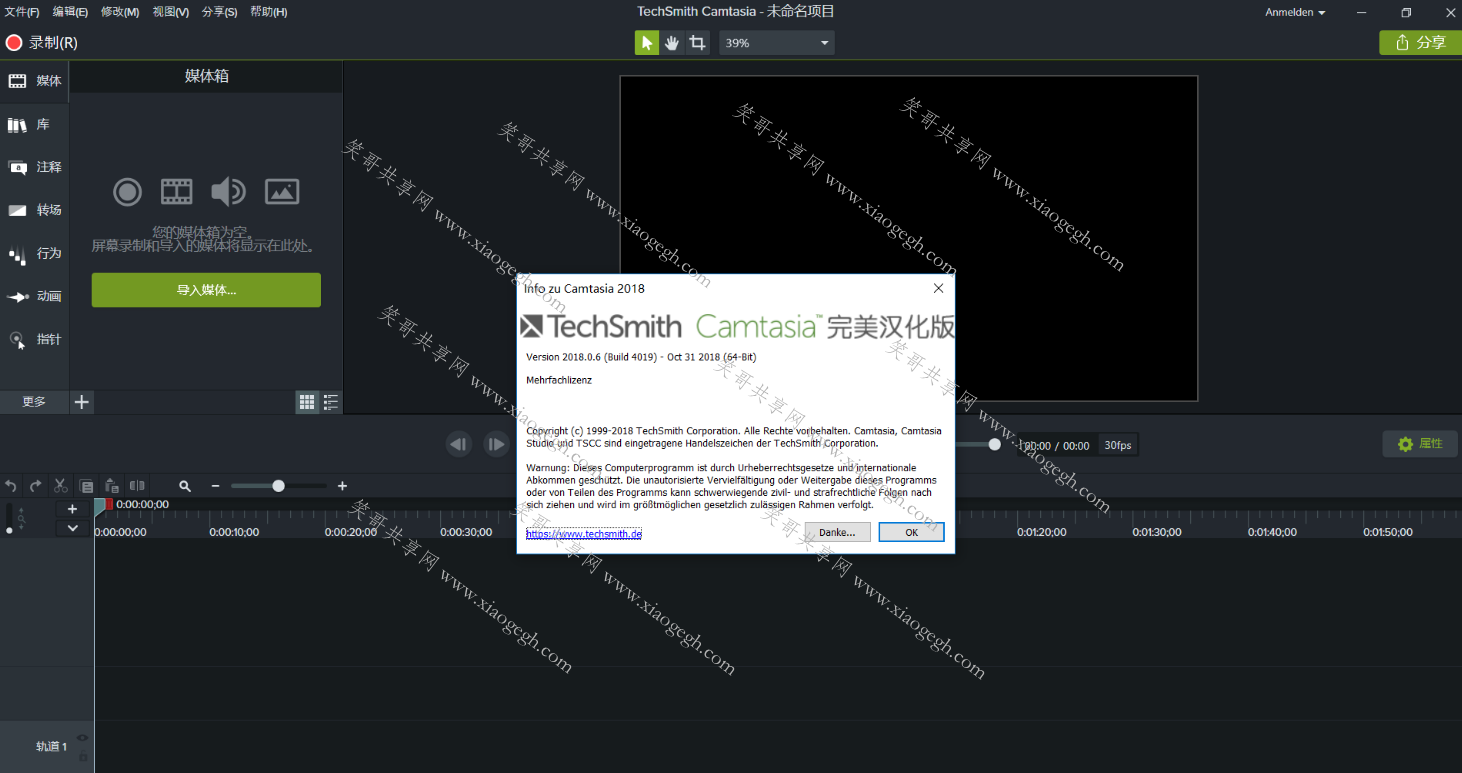Click the plus icon beside 更多
The image size is (1462, 773).
(x=82, y=401)
